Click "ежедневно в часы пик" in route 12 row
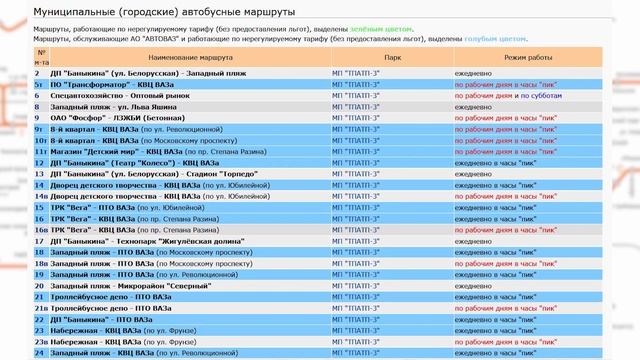640x360 pixels. 496,163
